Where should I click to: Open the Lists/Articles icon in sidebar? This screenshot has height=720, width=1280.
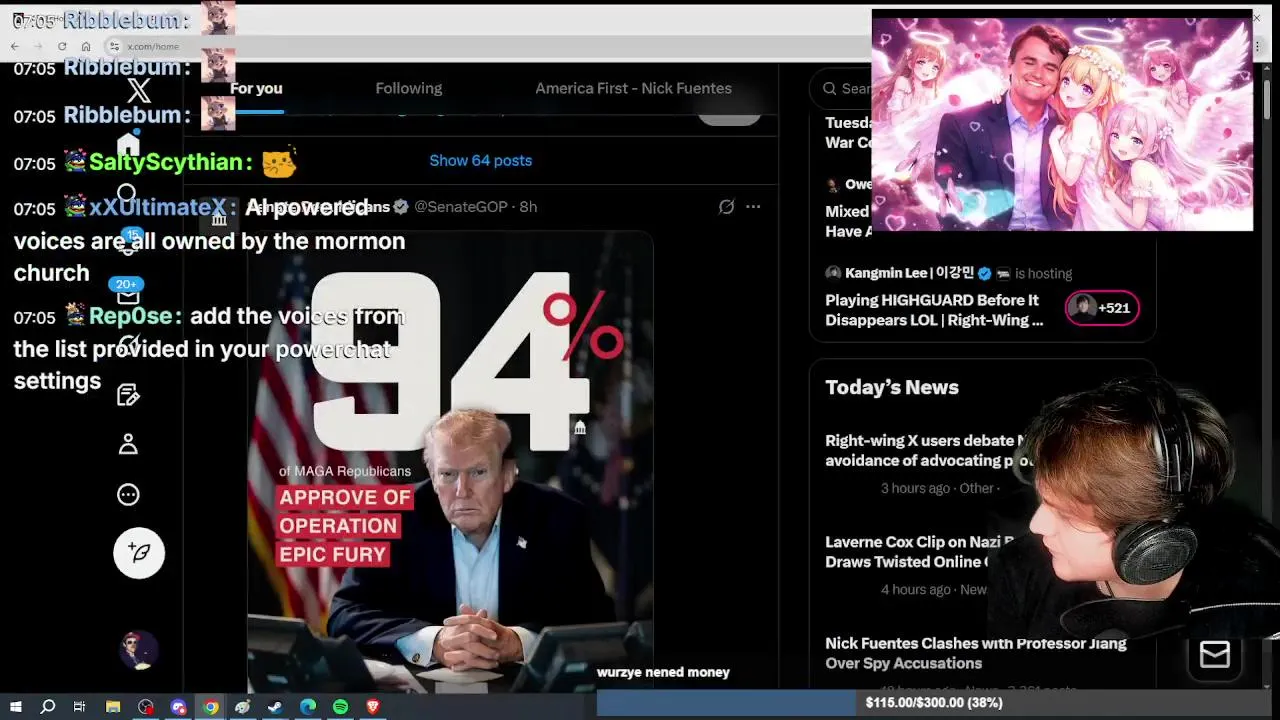(x=128, y=395)
